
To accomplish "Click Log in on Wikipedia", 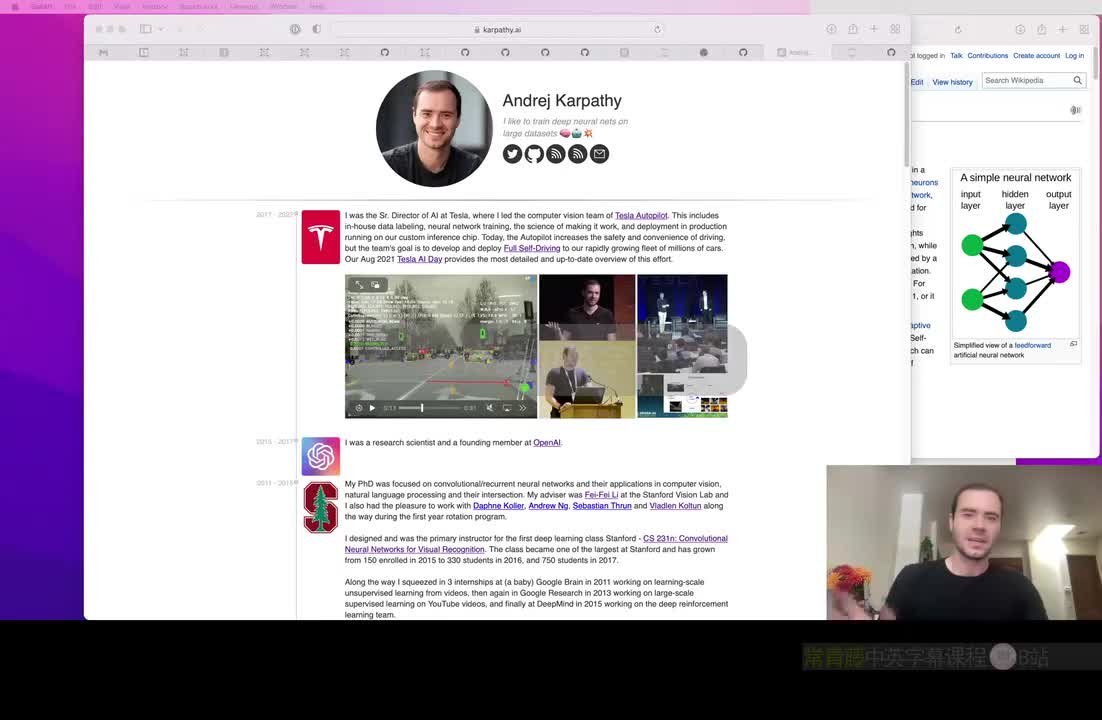I will tap(1074, 56).
